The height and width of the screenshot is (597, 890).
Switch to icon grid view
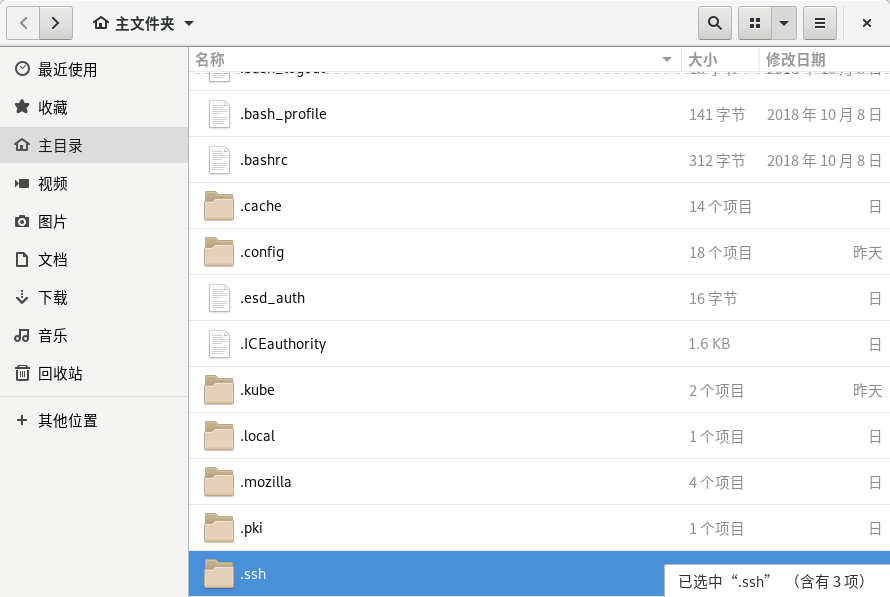pyautogui.click(x=755, y=23)
